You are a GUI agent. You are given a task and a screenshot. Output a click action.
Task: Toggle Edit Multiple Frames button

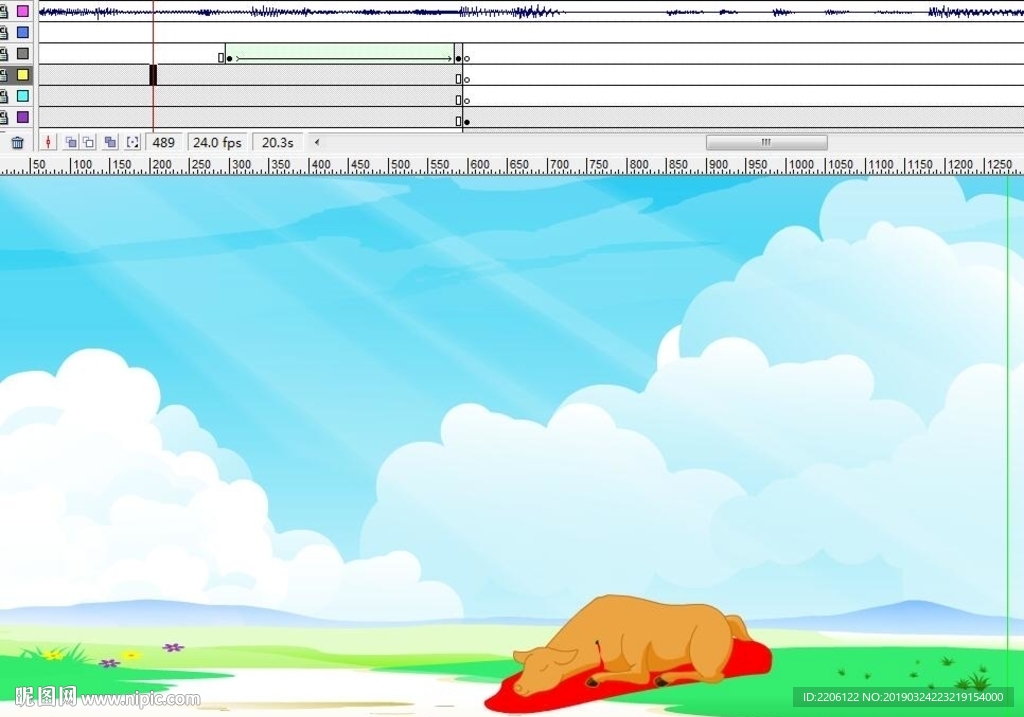[x=110, y=142]
